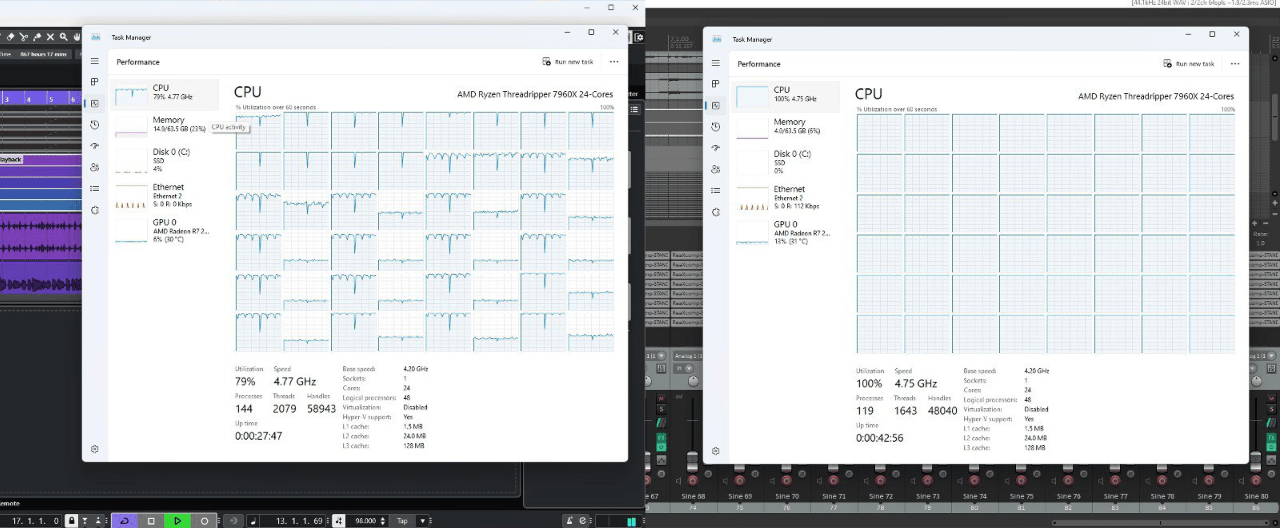Open Settings gear in left Task Manager
1280x528 pixels.
(x=95, y=450)
